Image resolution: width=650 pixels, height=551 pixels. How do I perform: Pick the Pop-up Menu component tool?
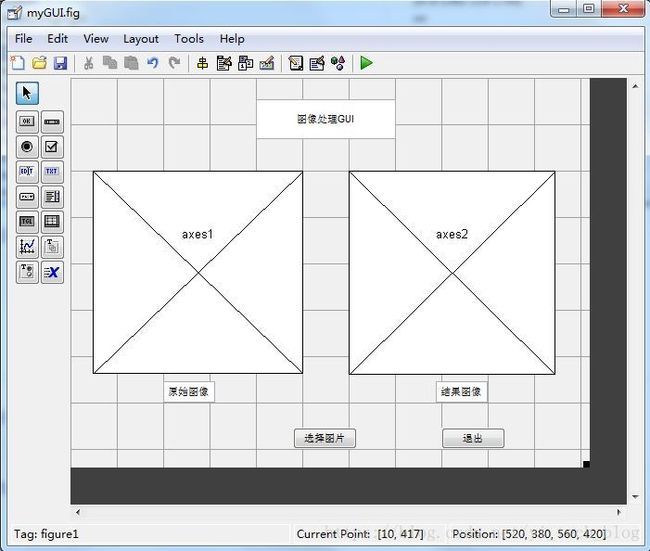point(27,197)
